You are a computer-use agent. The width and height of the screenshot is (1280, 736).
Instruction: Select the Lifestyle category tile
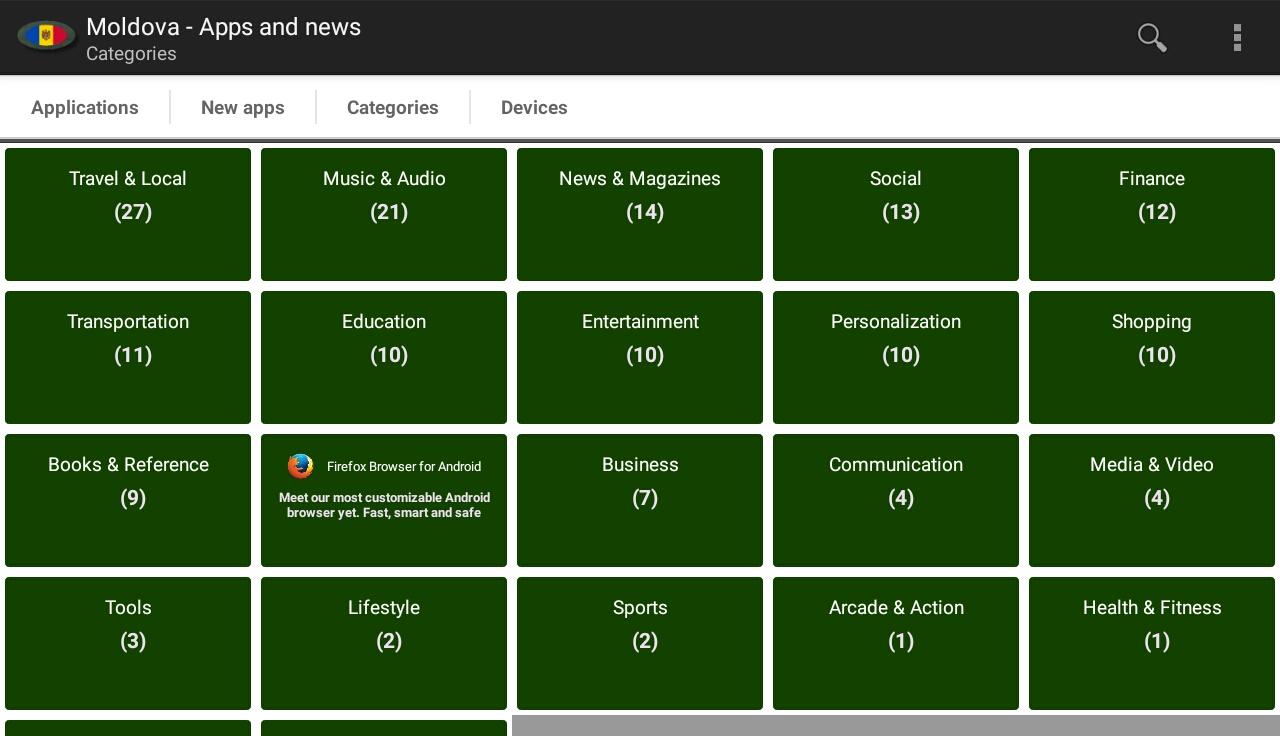click(x=384, y=643)
